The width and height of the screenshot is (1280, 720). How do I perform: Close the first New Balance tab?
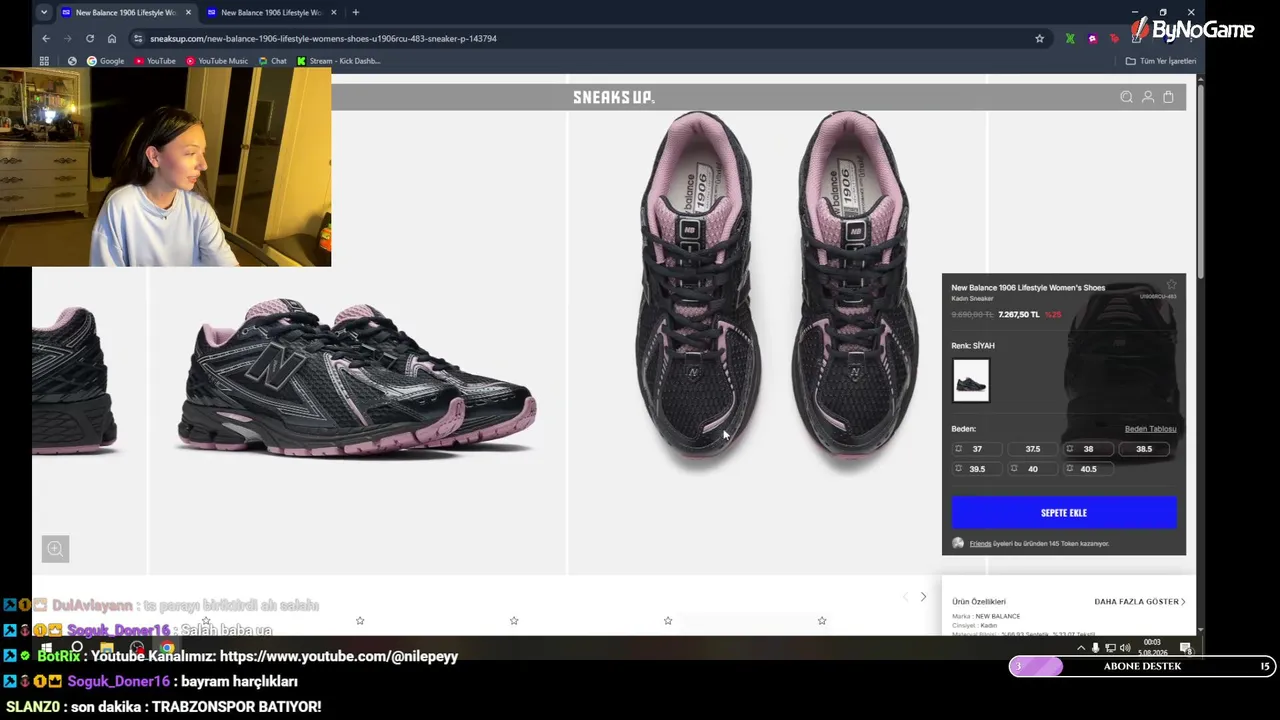188,12
